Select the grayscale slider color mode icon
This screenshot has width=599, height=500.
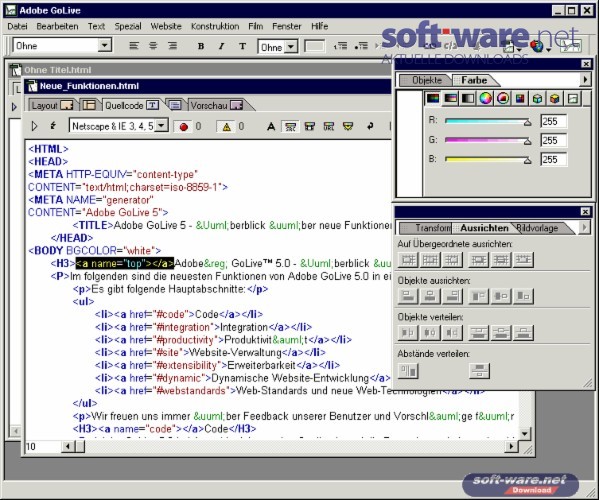468,99
